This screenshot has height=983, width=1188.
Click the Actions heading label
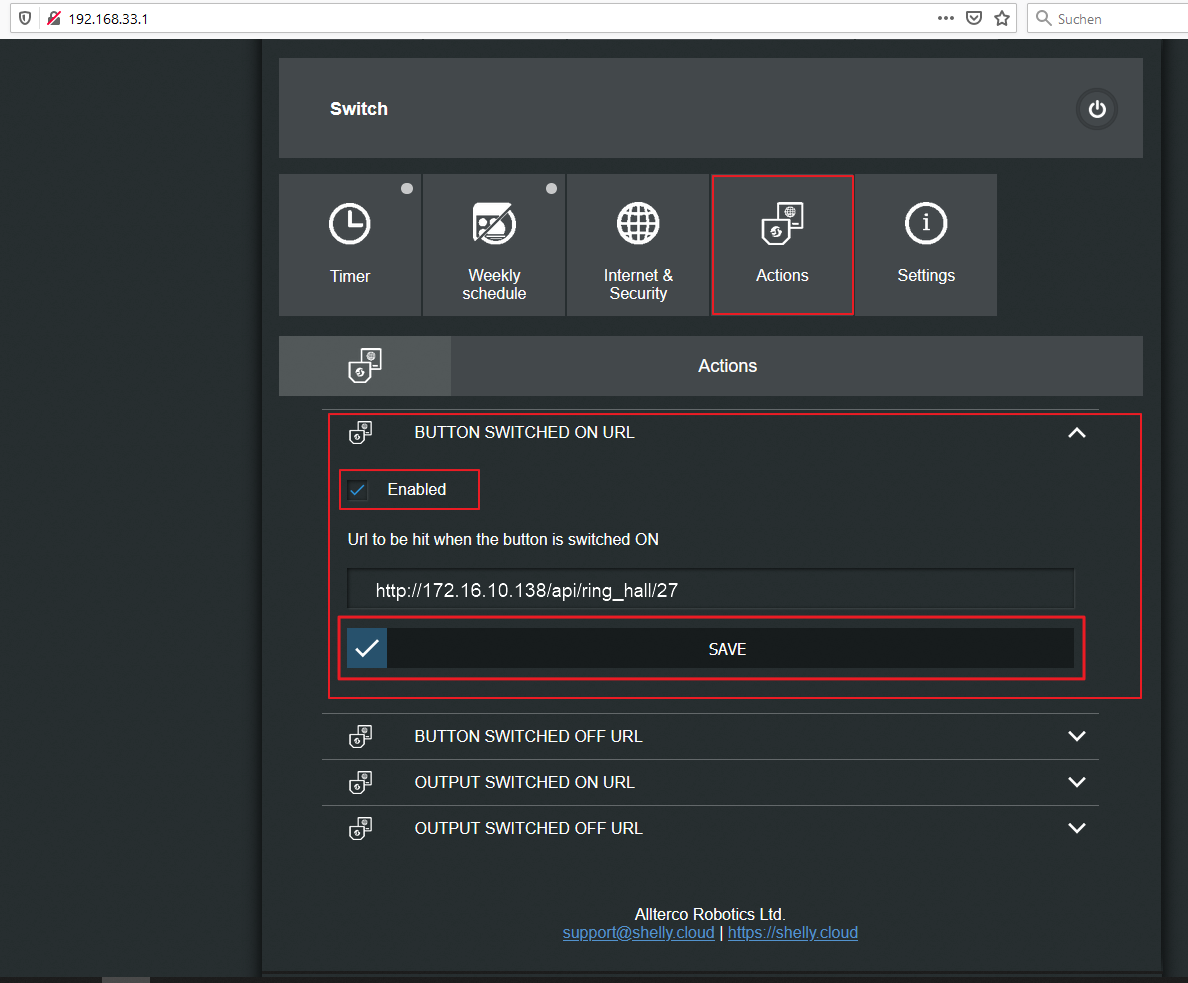pyautogui.click(x=727, y=366)
